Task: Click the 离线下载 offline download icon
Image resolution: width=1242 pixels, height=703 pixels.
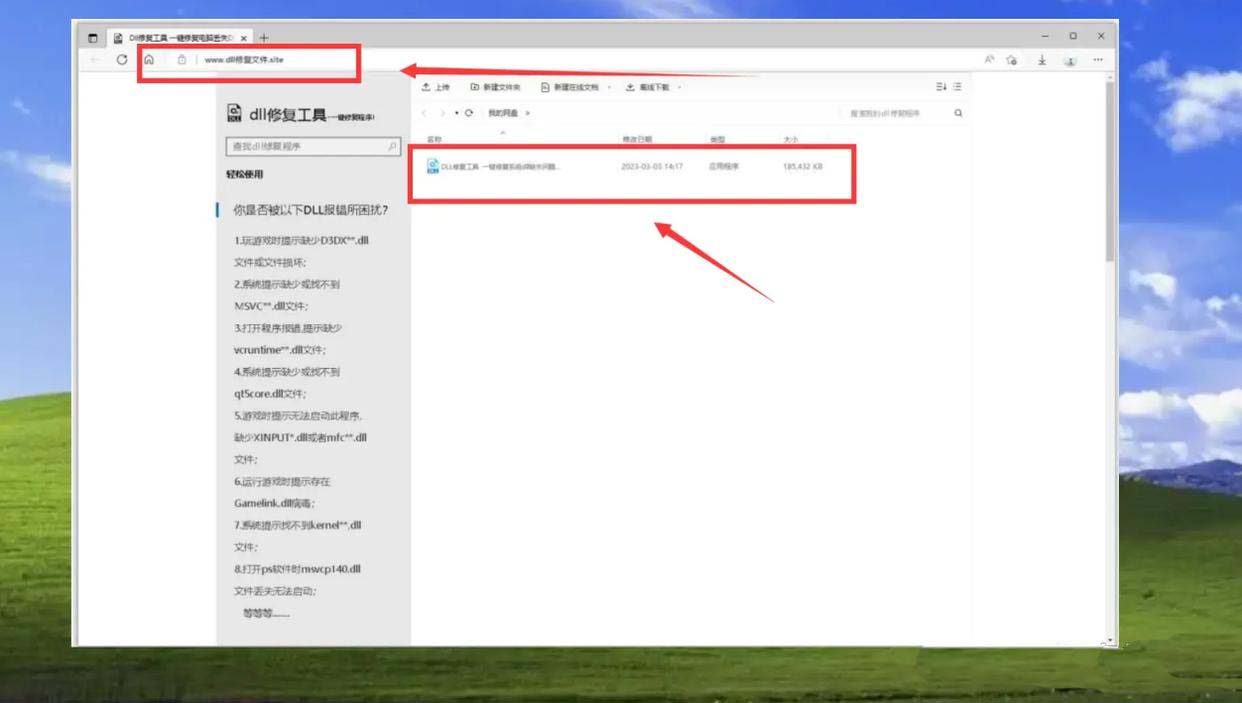Action: click(x=630, y=88)
